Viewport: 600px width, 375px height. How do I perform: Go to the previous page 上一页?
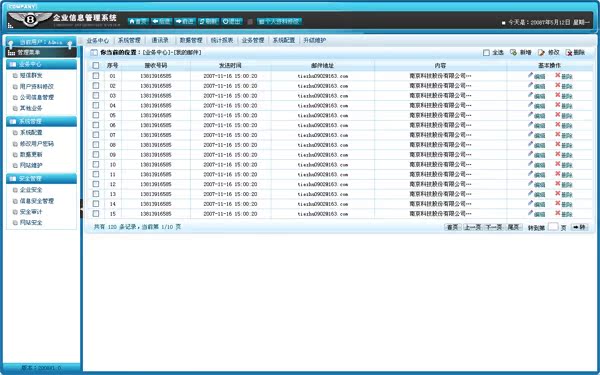473,227
